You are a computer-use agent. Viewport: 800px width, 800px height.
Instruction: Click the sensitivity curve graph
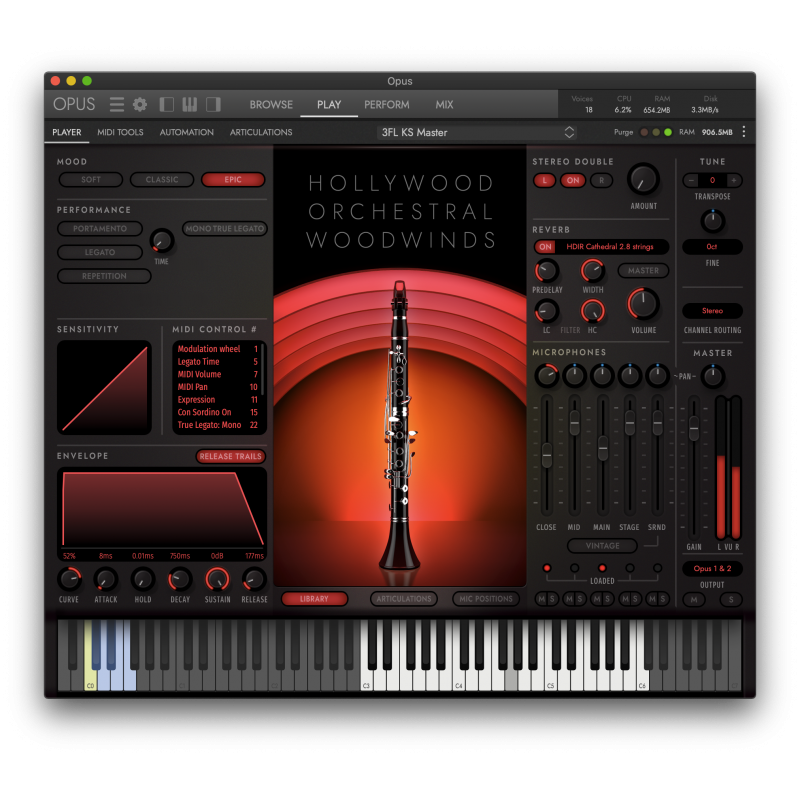pyautogui.click(x=105, y=388)
